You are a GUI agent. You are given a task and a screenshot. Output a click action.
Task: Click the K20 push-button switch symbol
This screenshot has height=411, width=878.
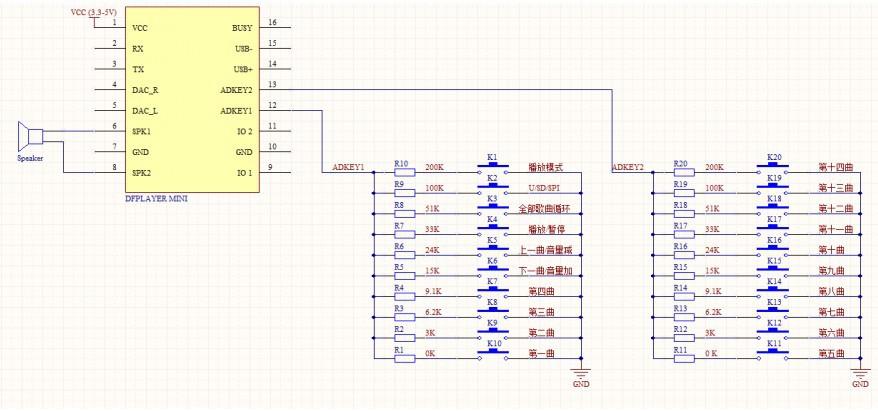773,169
